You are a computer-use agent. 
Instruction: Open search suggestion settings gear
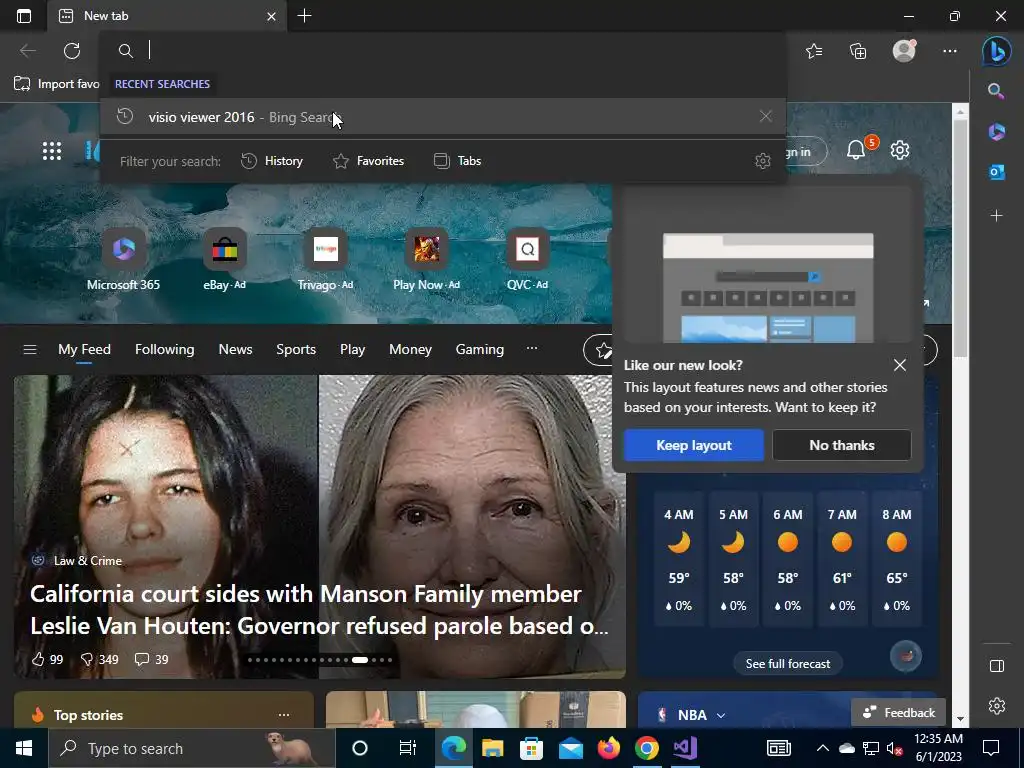point(763,161)
